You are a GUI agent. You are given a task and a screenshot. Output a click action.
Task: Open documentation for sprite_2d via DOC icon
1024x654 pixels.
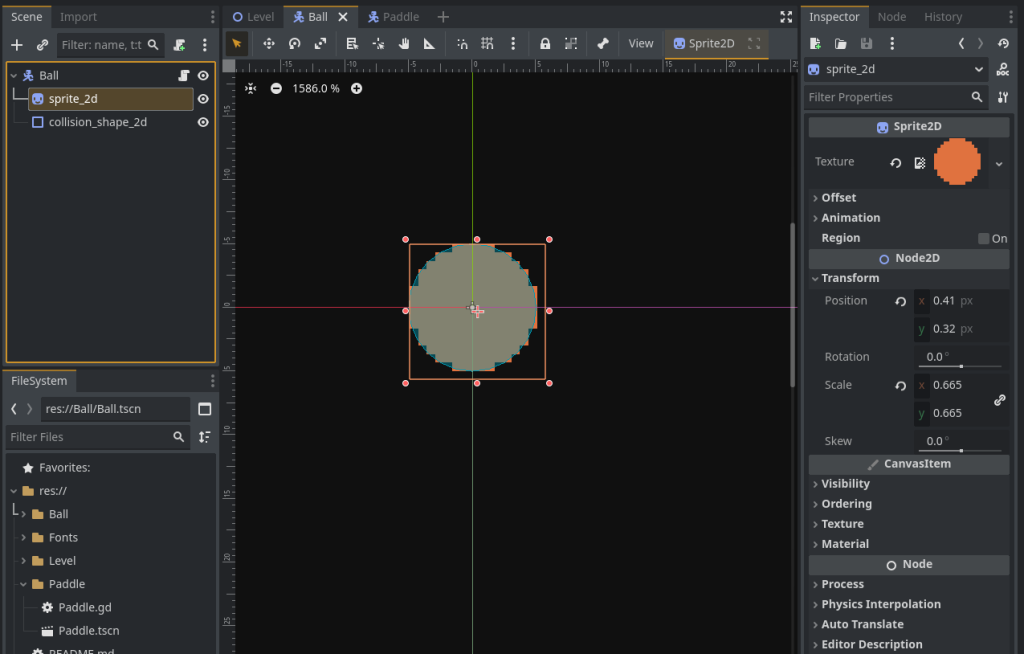pos(1002,69)
